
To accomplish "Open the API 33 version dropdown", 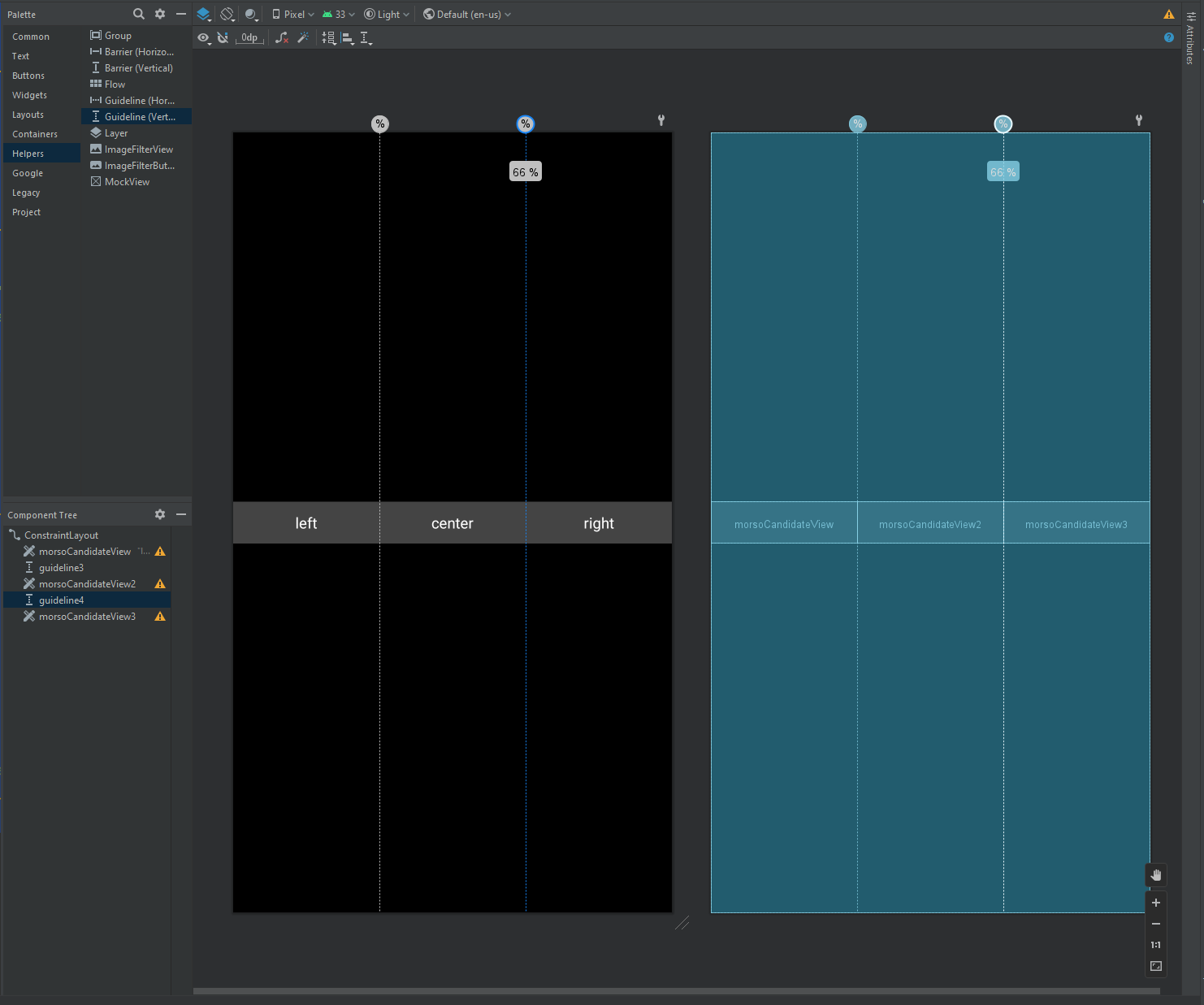I will 339,14.
